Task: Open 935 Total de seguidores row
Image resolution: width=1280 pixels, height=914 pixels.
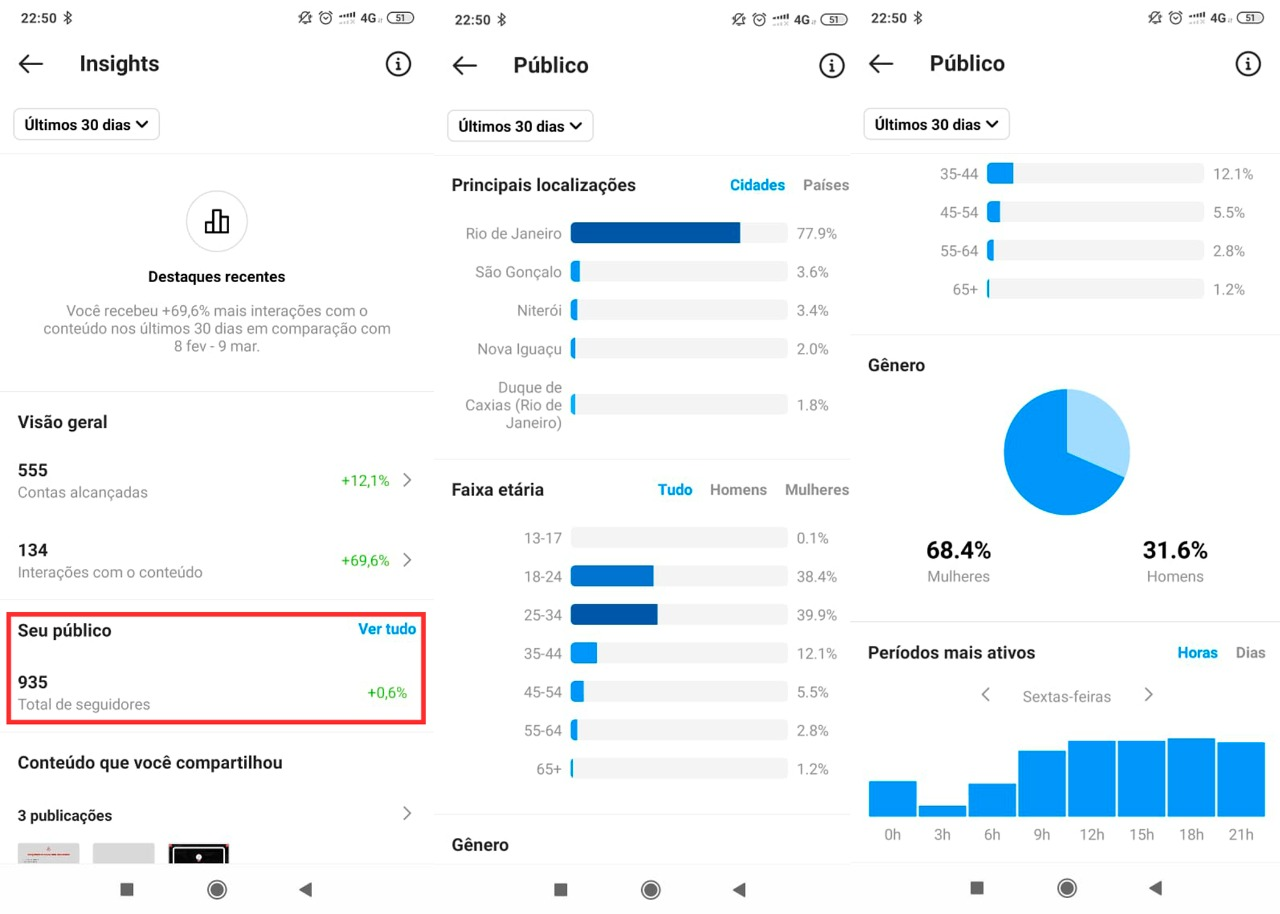Action: point(217,692)
